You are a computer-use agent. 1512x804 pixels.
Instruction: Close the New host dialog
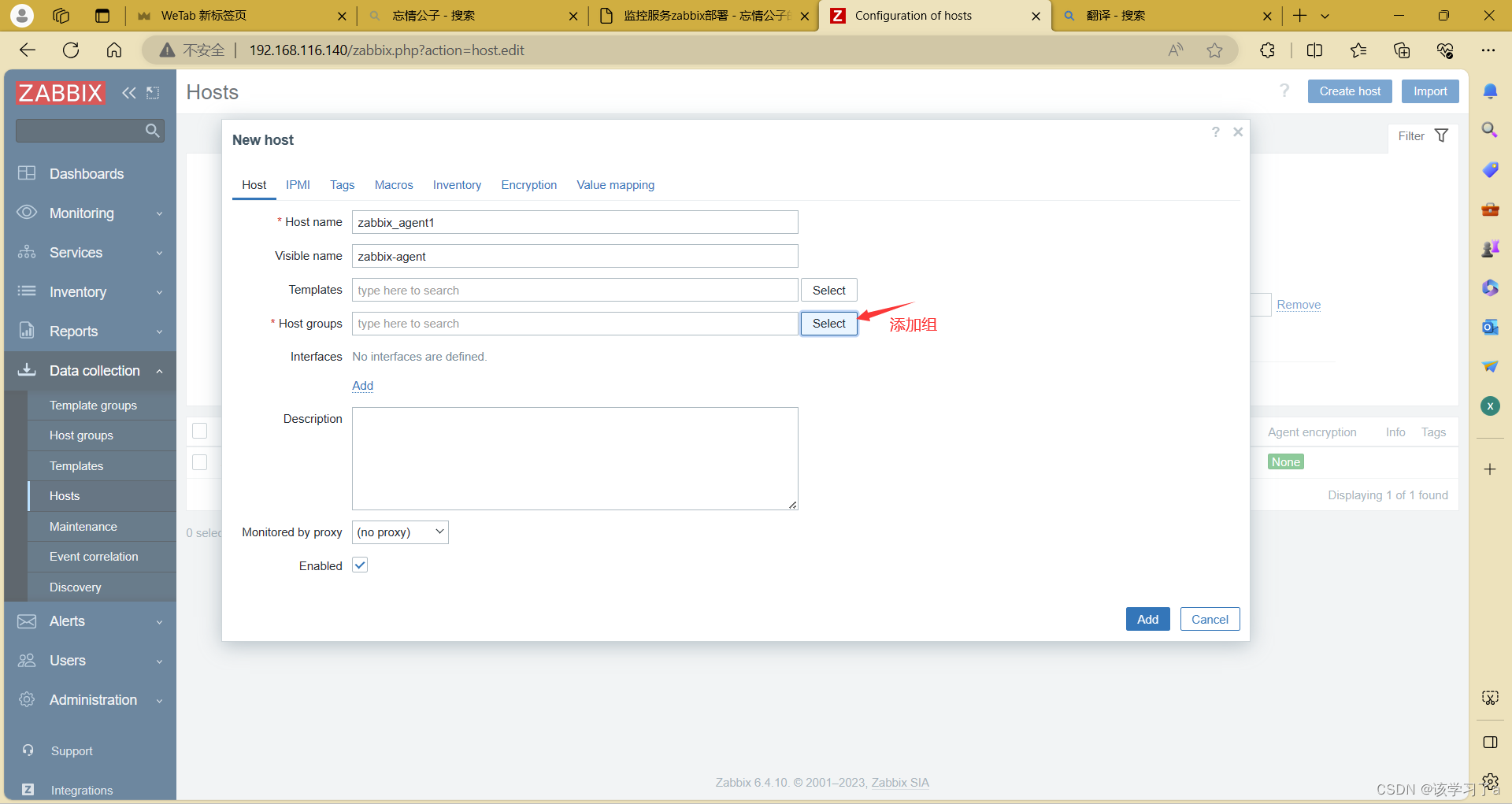[1238, 132]
